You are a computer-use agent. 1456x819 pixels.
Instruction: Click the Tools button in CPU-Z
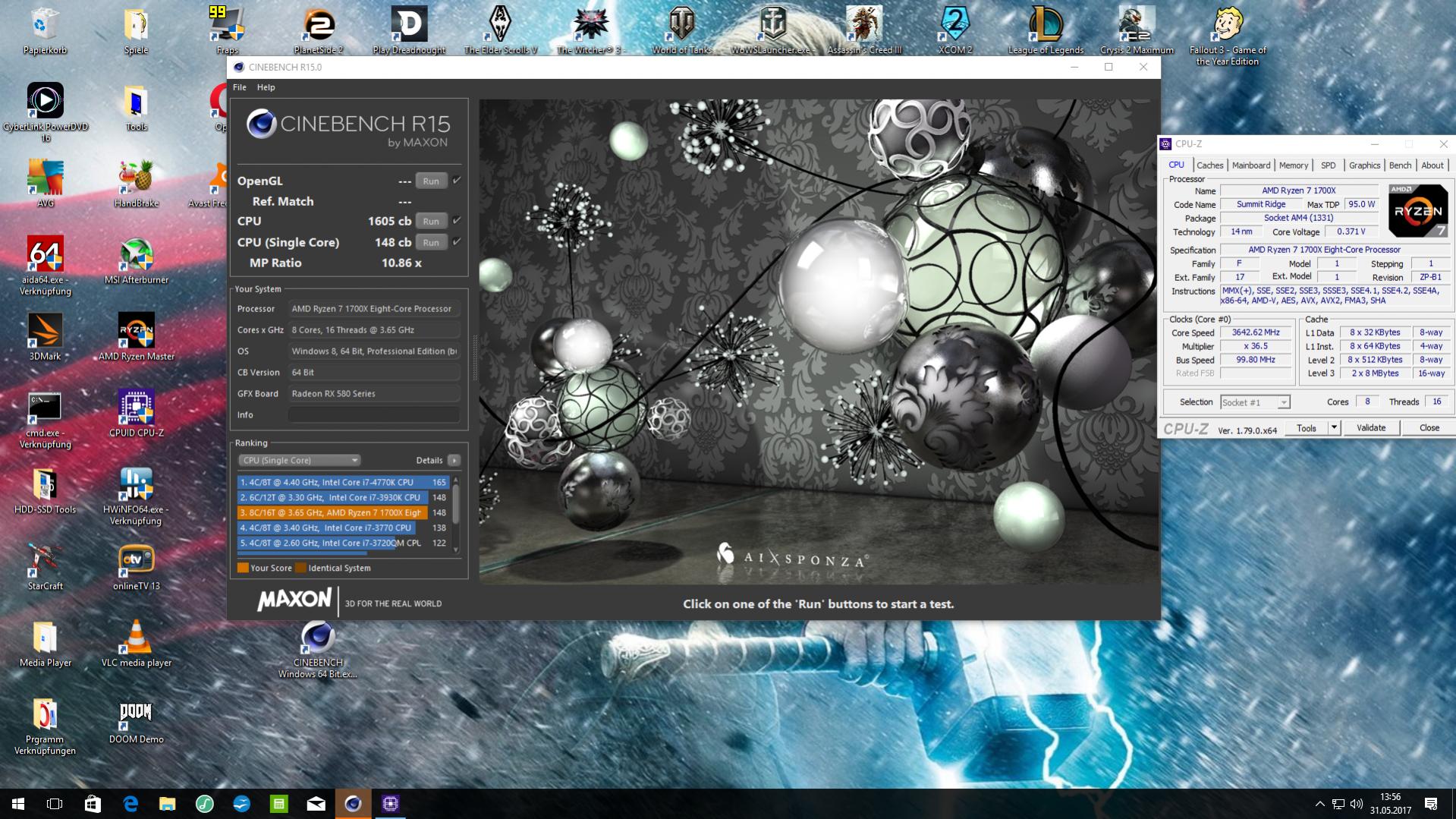(1307, 428)
